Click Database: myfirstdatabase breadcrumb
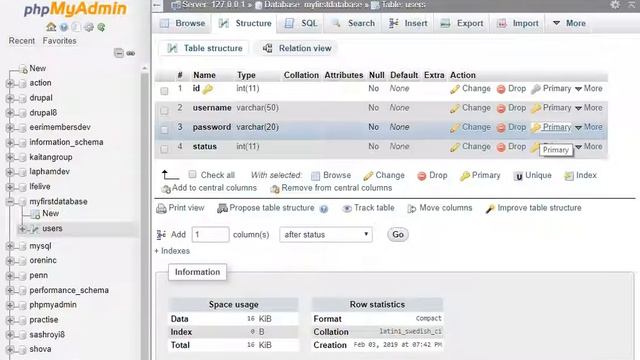This screenshot has height=360, width=640. coord(313,4)
